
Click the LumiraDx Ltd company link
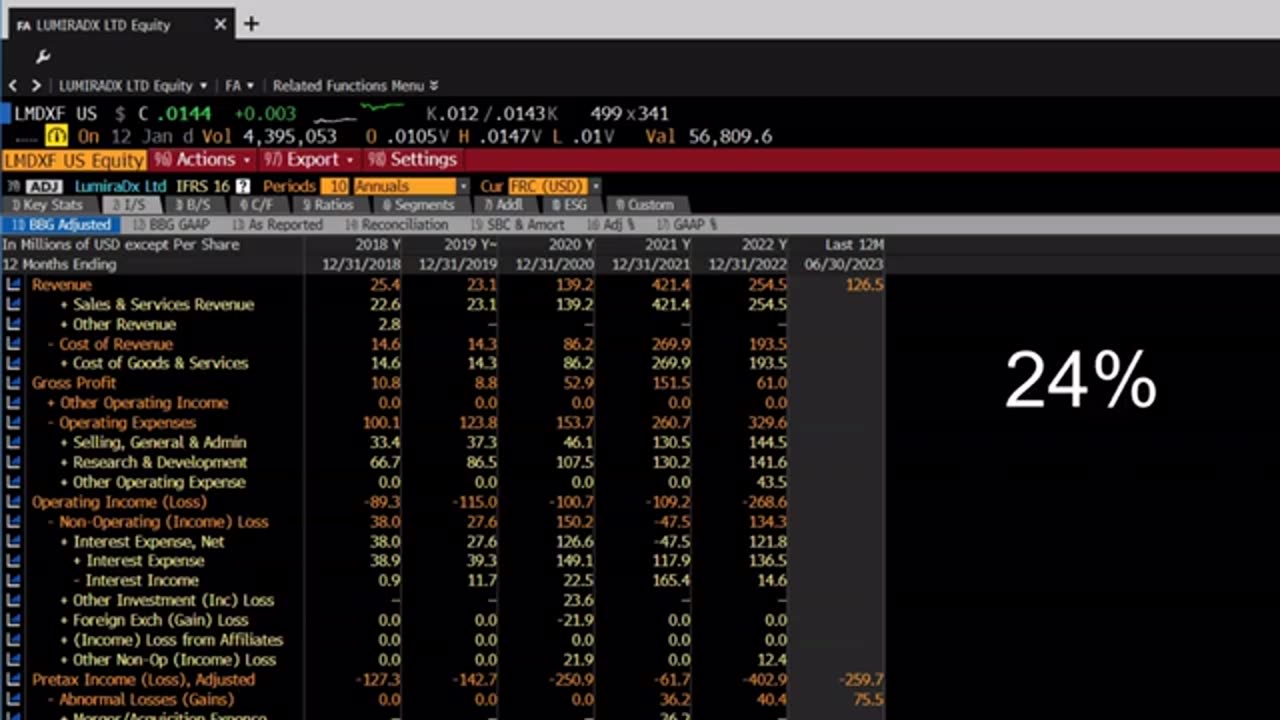click(x=120, y=187)
